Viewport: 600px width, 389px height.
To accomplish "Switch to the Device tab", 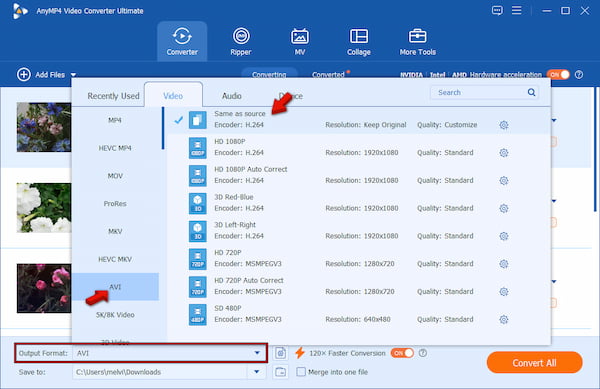I will [290, 96].
